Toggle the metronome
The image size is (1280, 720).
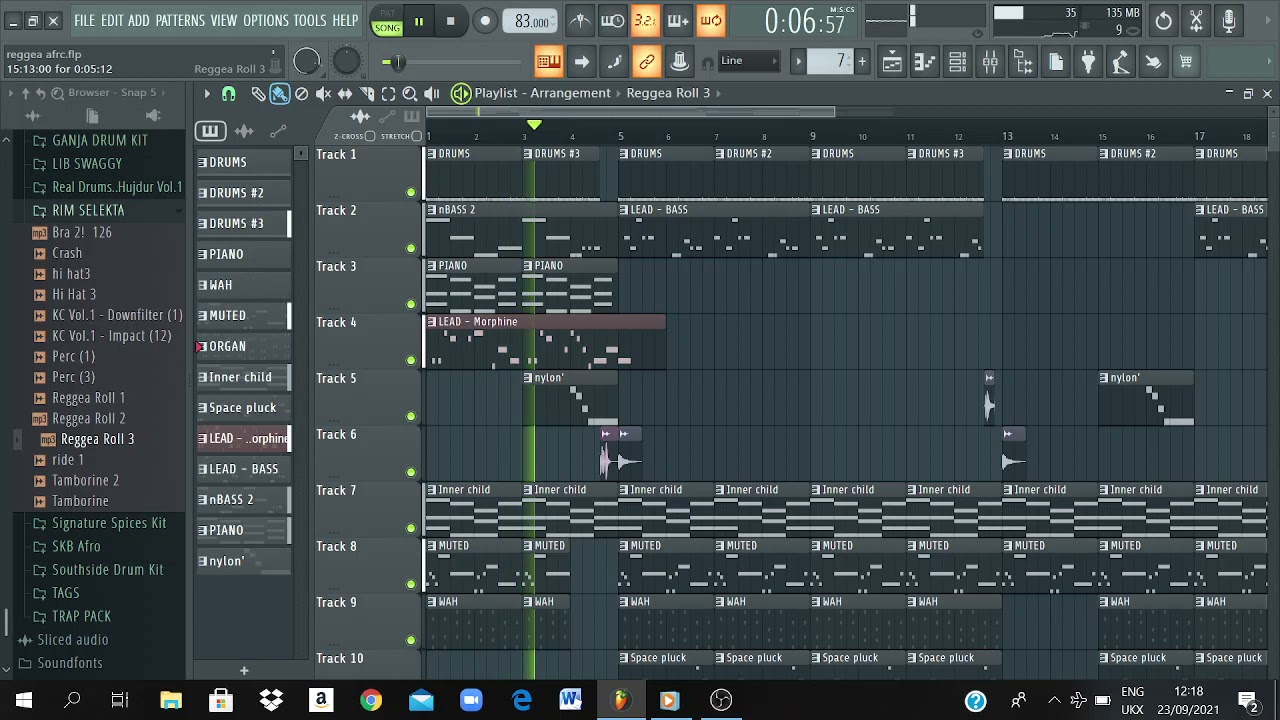[x=580, y=20]
